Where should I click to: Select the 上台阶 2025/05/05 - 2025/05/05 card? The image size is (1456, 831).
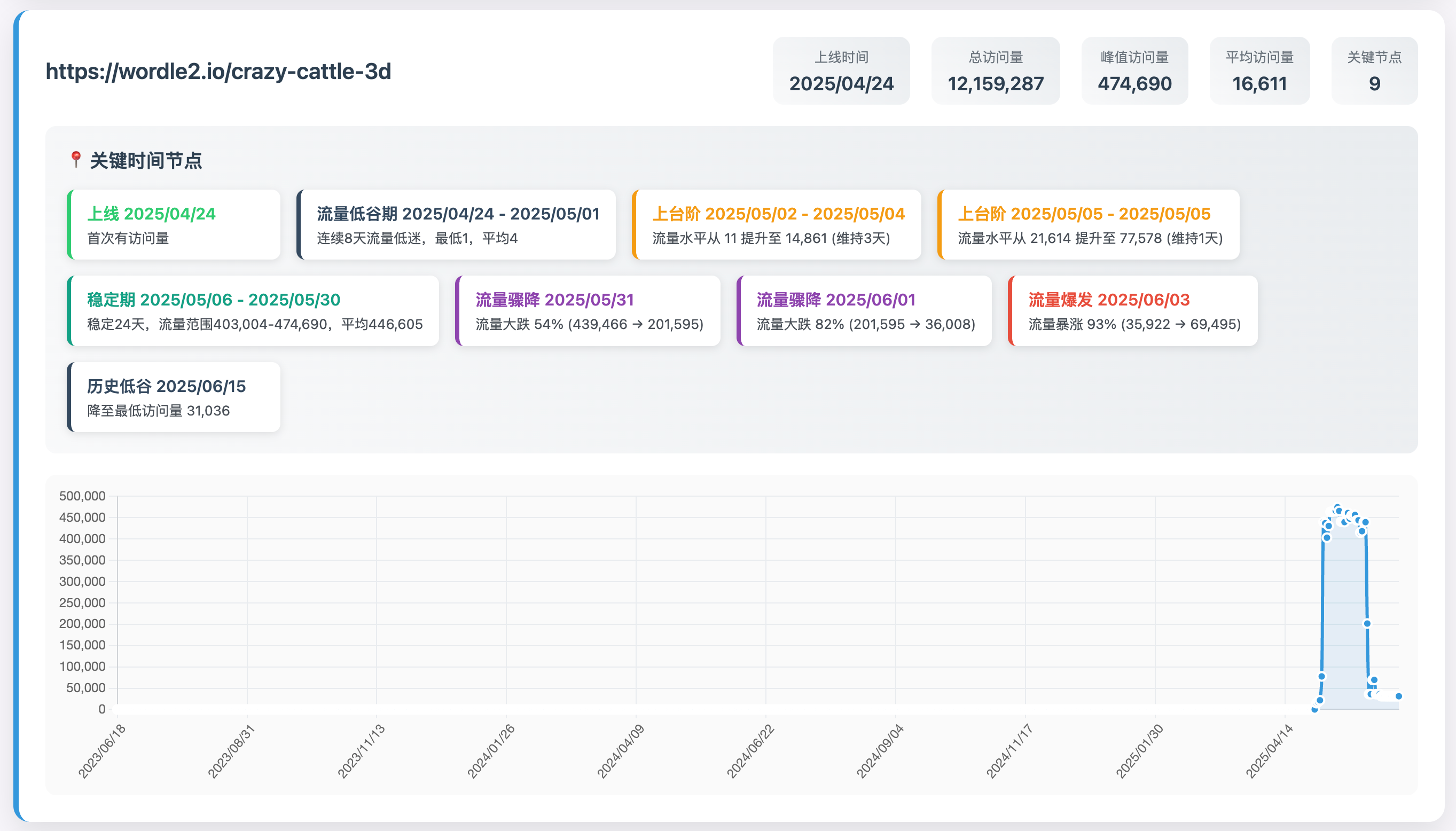point(1089,225)
